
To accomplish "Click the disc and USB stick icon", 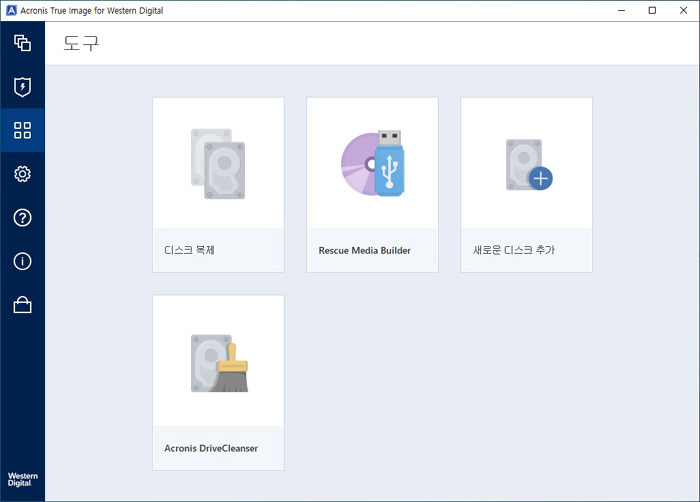I will [373, 163].
